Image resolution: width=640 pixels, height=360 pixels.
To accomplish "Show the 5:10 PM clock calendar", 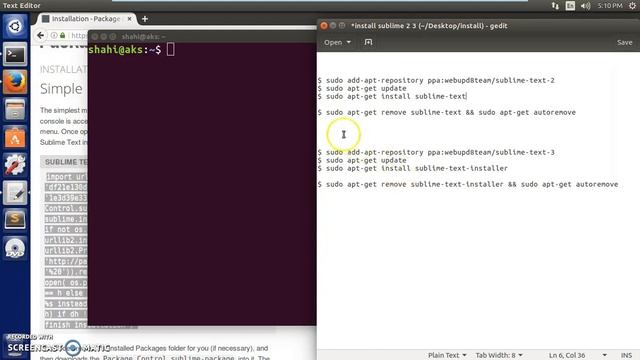I will [x=610, y=6].
